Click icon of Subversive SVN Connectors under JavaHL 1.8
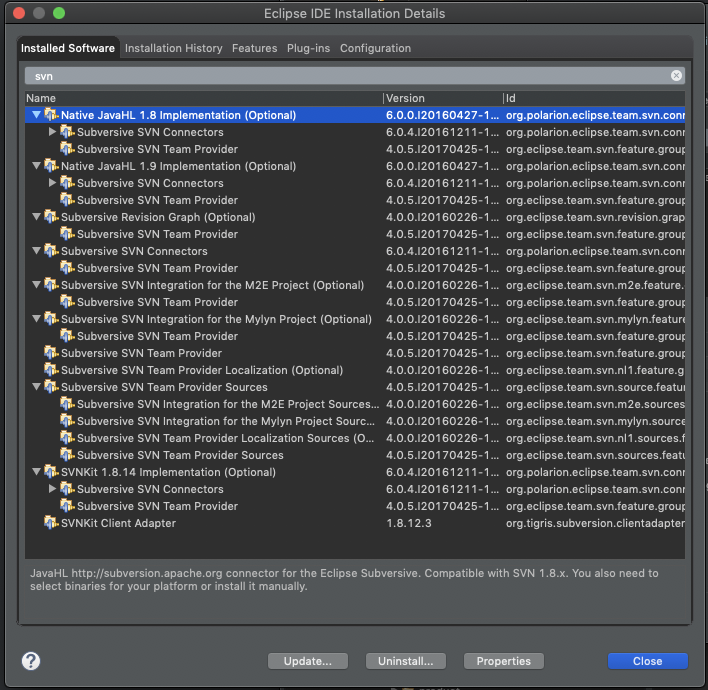This screenshot has height=690, width=708. (x=67, y=132)
